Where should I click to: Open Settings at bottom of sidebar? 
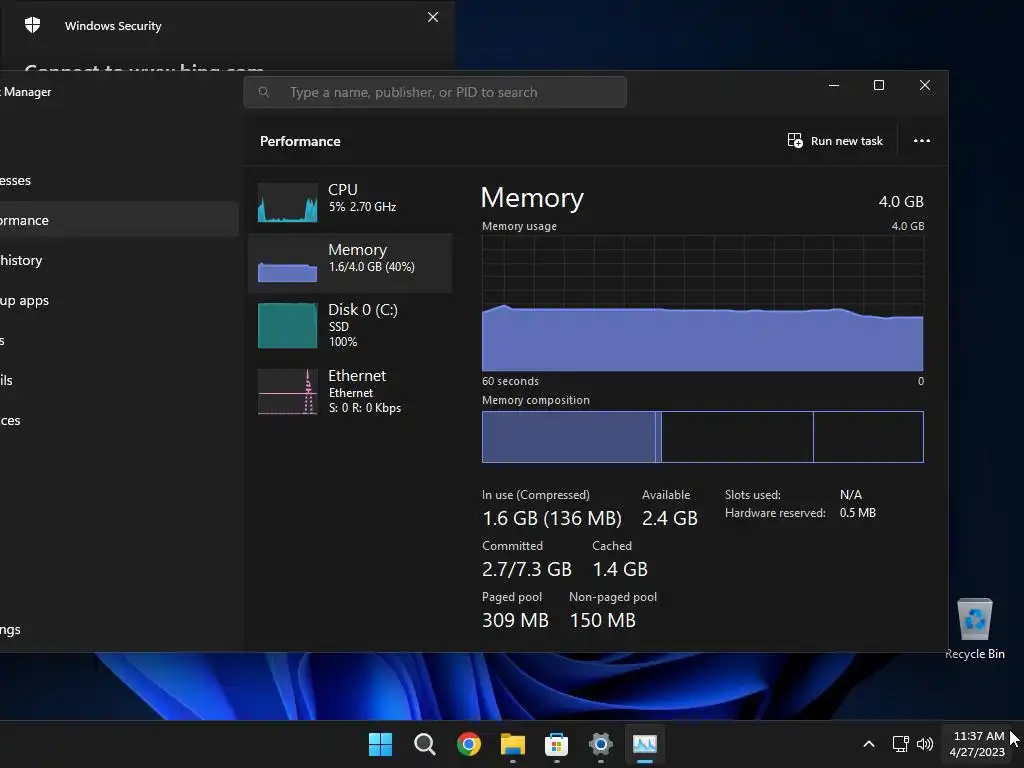point(118,630)
